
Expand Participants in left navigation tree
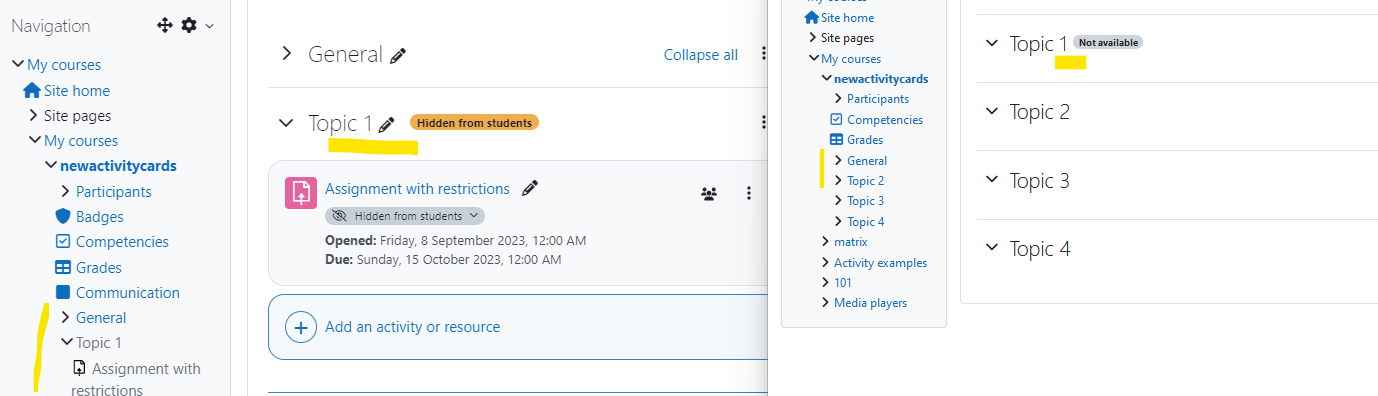coord(65,191)
